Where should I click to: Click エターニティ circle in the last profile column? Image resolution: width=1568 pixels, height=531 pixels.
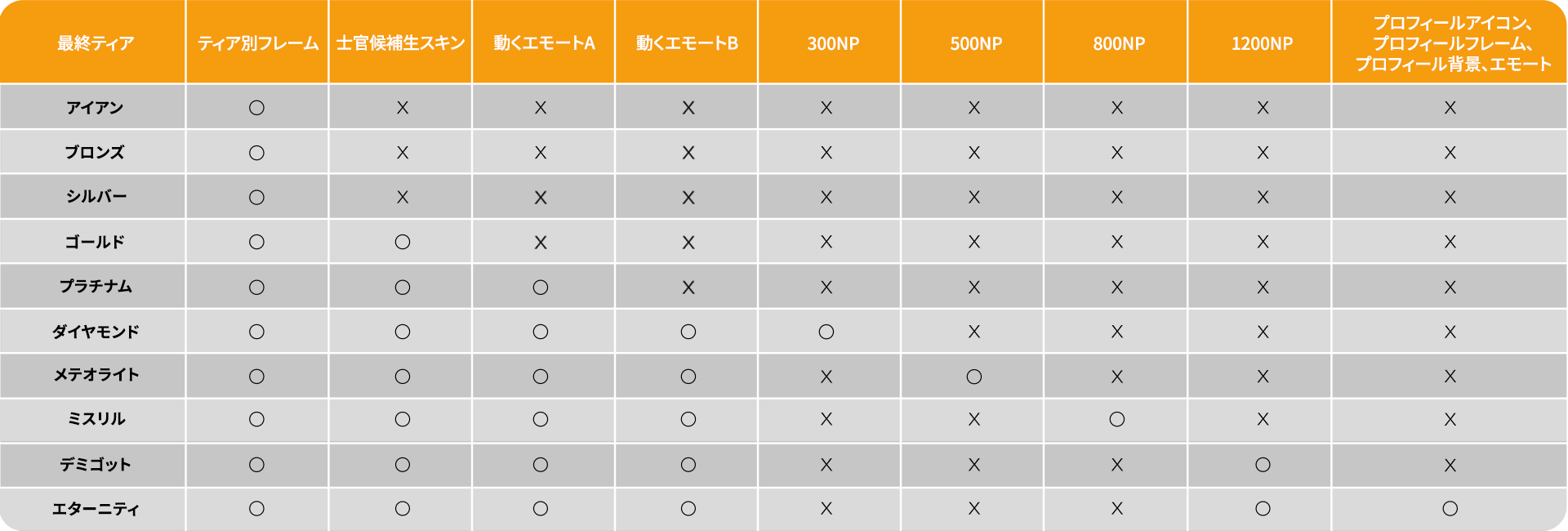(1450, 509)
